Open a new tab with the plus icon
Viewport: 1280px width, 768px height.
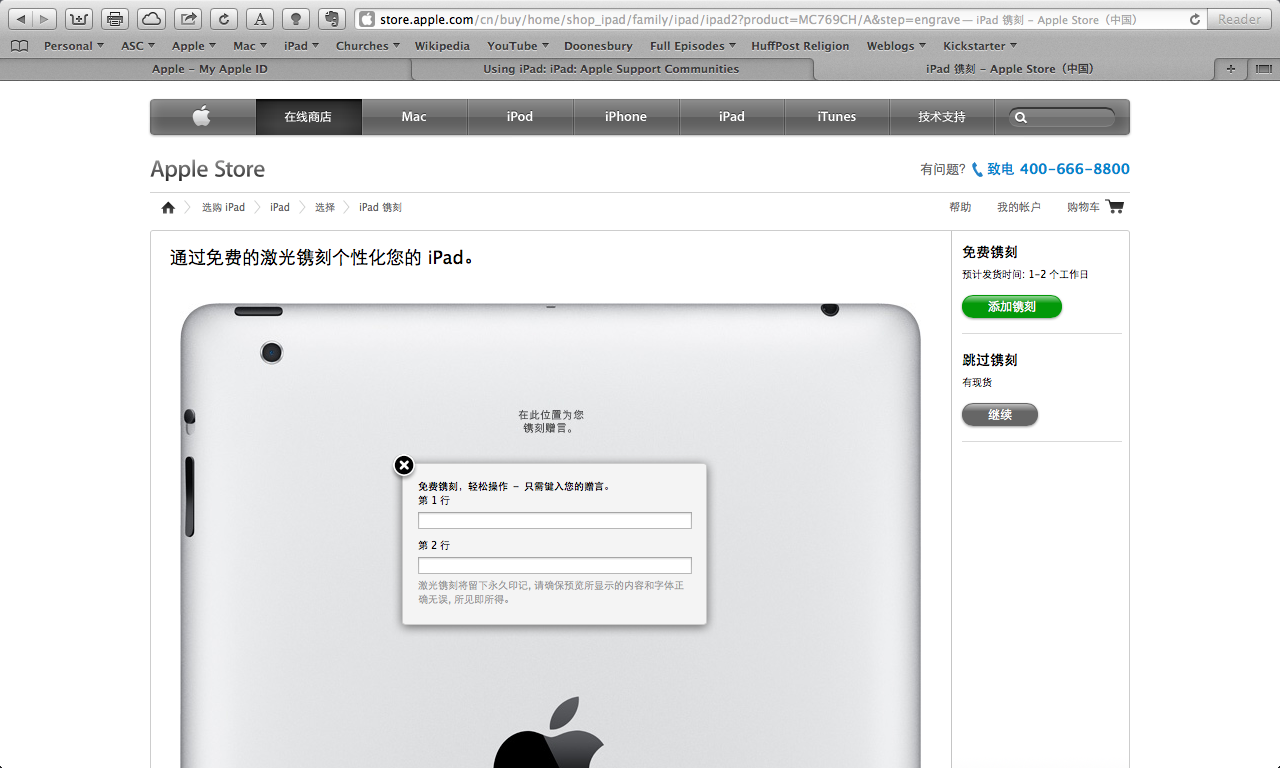pos(1231,69)
